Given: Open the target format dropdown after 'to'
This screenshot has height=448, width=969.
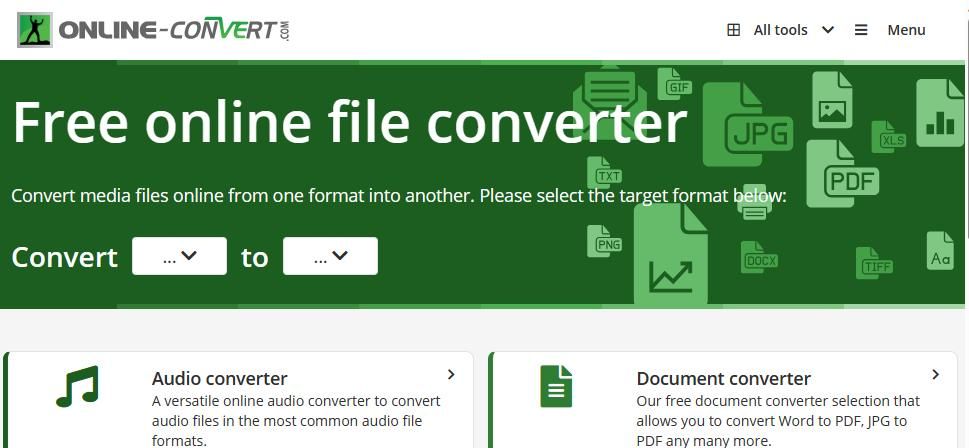Looking at the screenshot, I should [x=330, y=256].
